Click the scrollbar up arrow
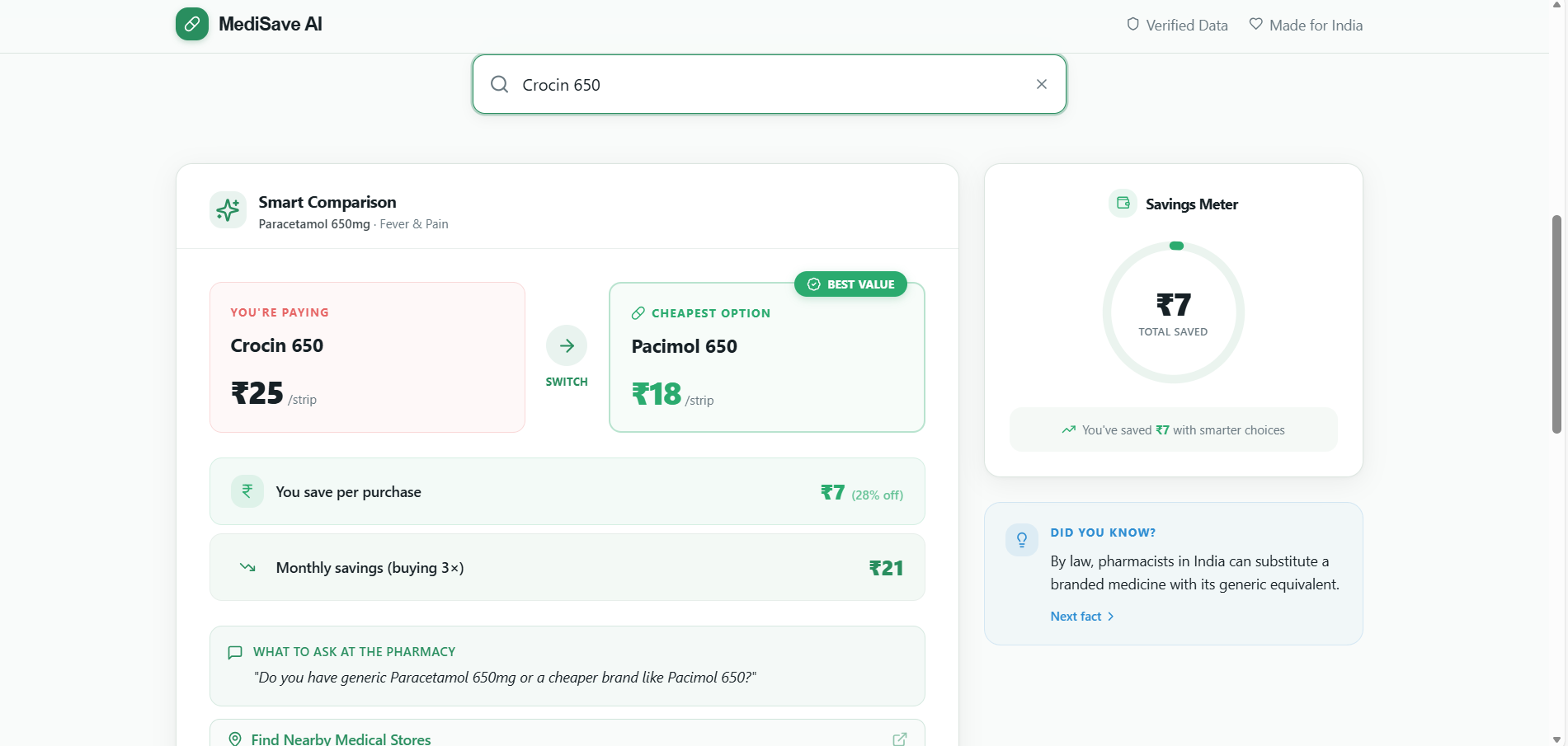This screenshot has width=1568, height=746. point(1556,5)
